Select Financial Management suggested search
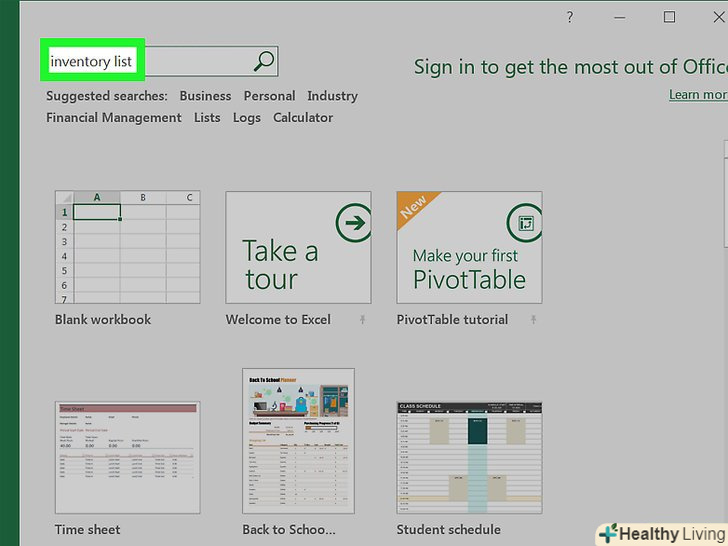The image size is (728, 546). [114, 118]
